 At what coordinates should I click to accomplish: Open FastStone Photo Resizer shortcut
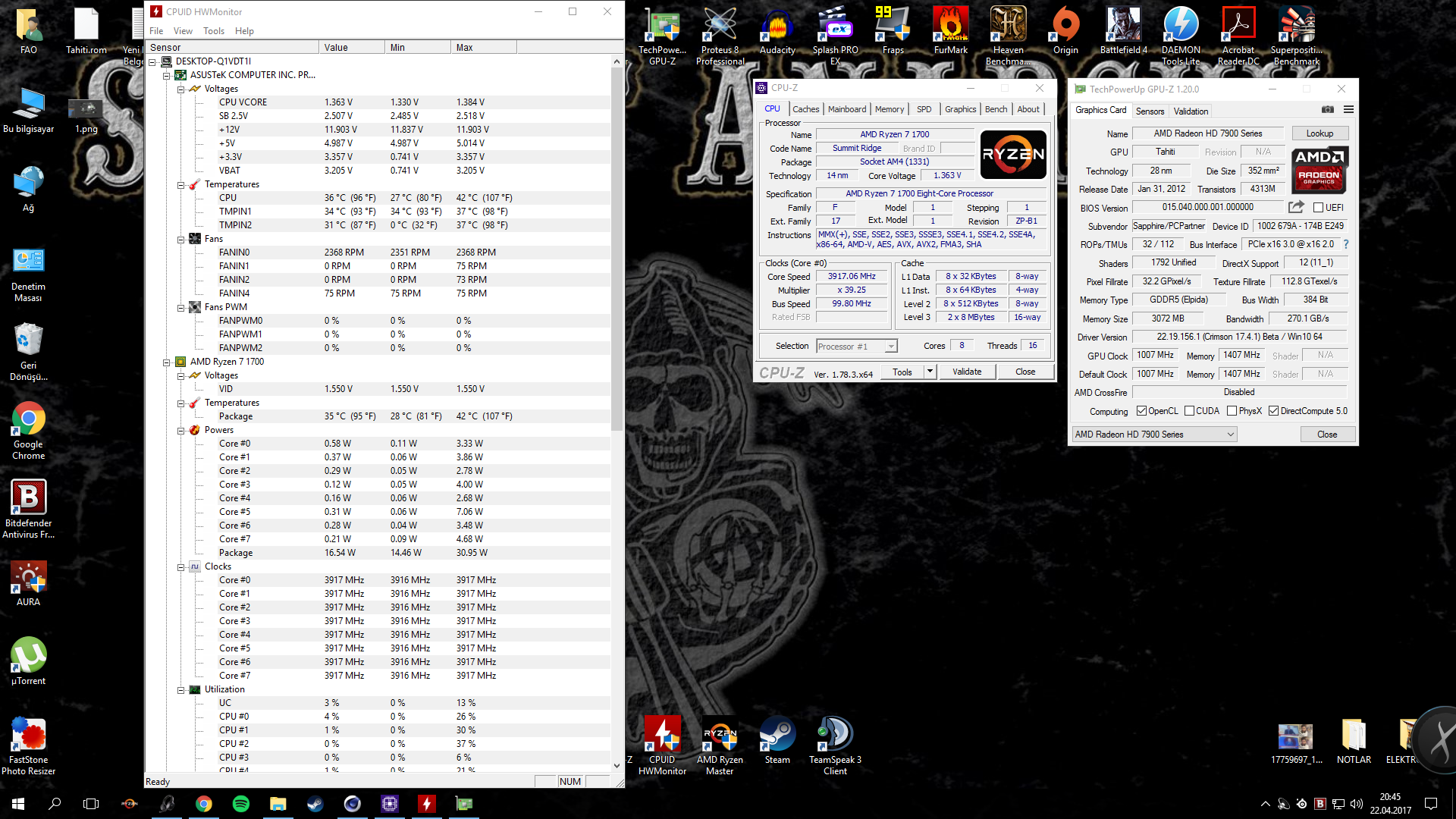click(x=28, y=745)
